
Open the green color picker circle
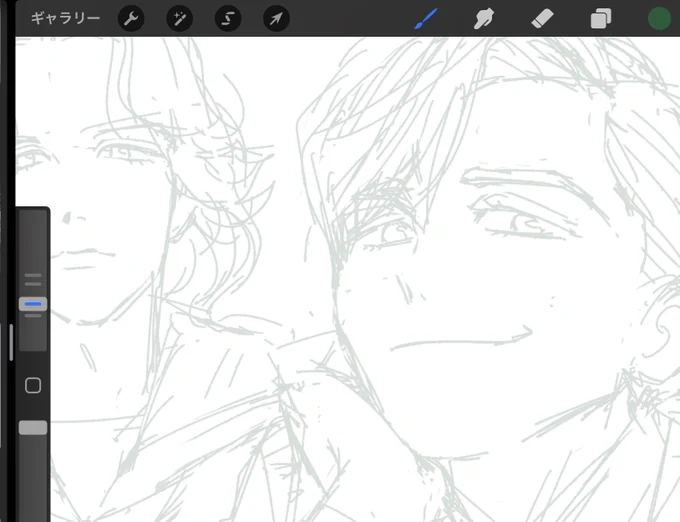[x=659, y=19]
